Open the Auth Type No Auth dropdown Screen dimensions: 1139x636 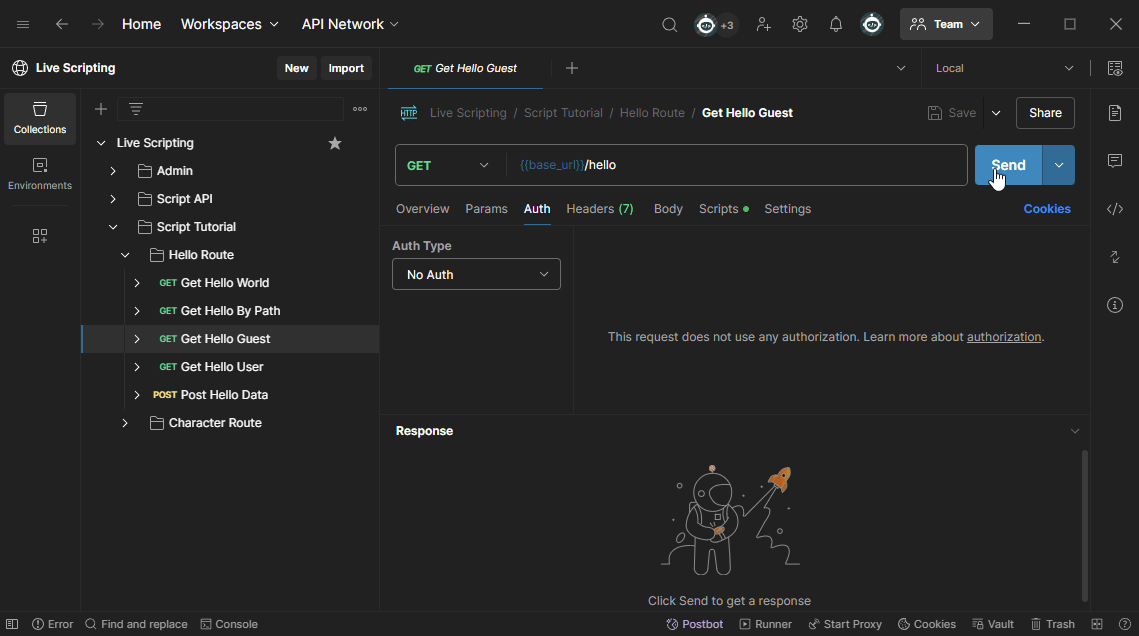477,274
